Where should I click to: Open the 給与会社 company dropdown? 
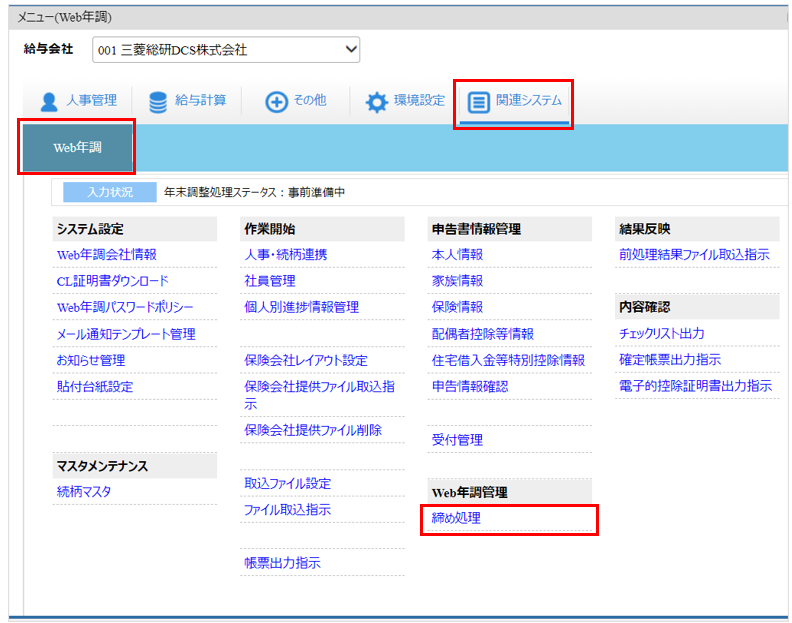pyautogui.click(x=226, y=50)
